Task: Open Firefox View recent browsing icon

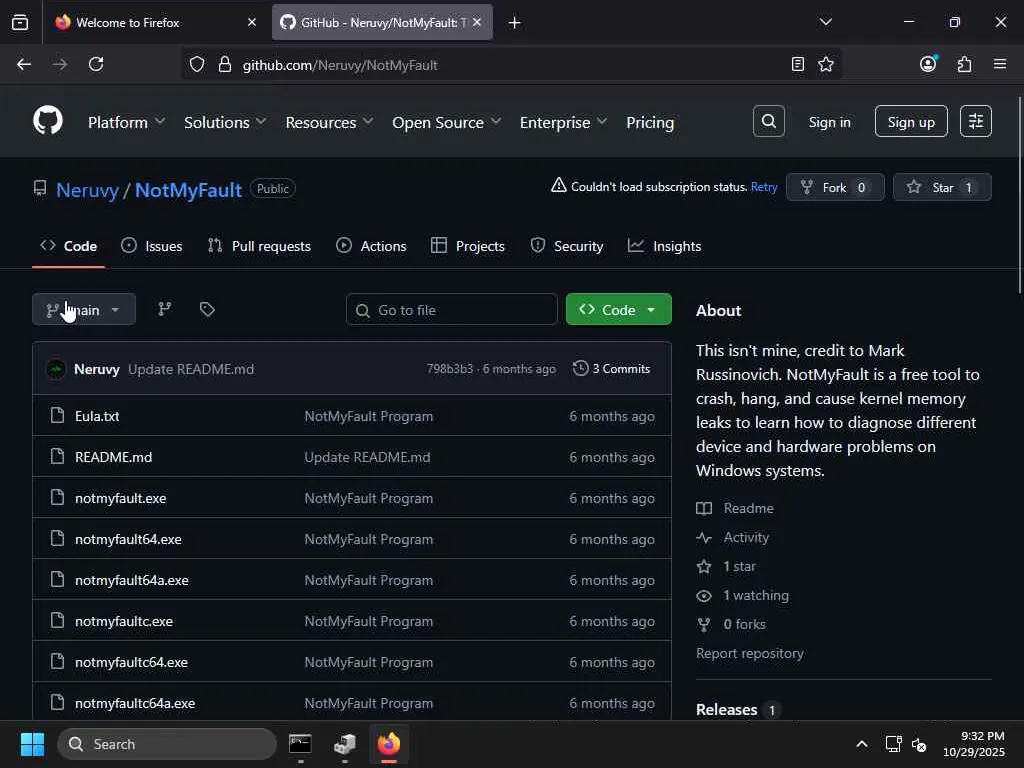Action: click(x=20, y=23)
